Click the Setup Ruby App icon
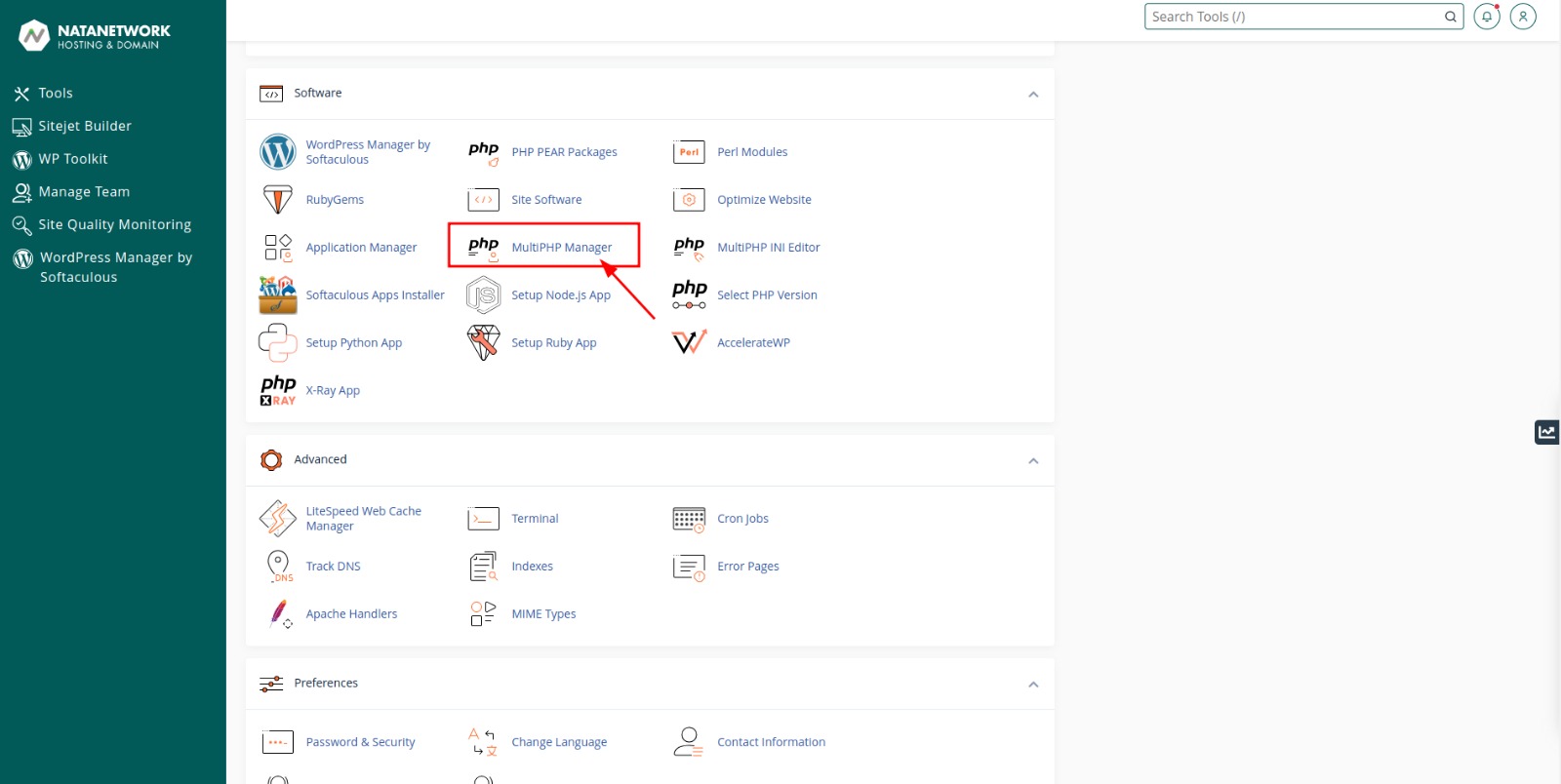The height and width of the screenshot is (784, 1561). 484,343
